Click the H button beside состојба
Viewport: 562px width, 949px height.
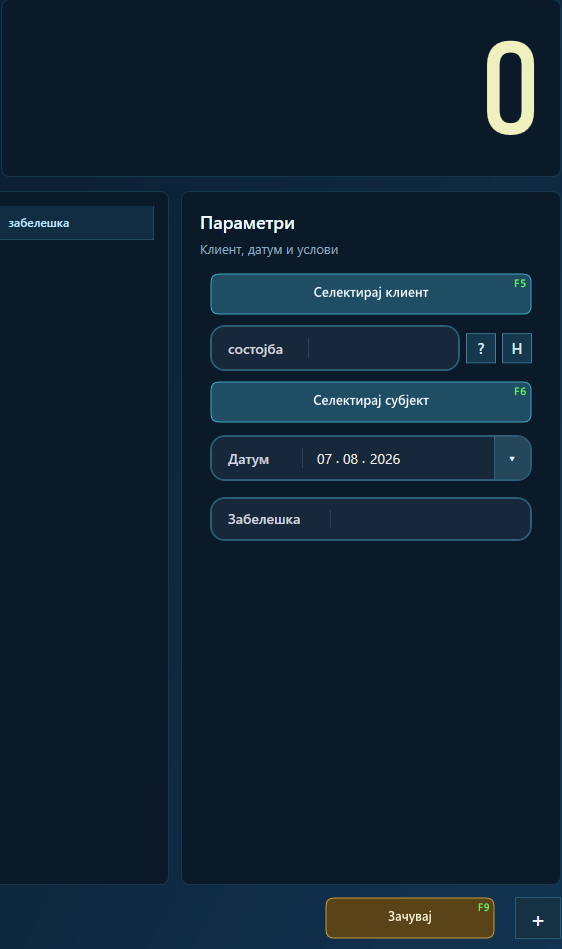[x=517, y=348]
